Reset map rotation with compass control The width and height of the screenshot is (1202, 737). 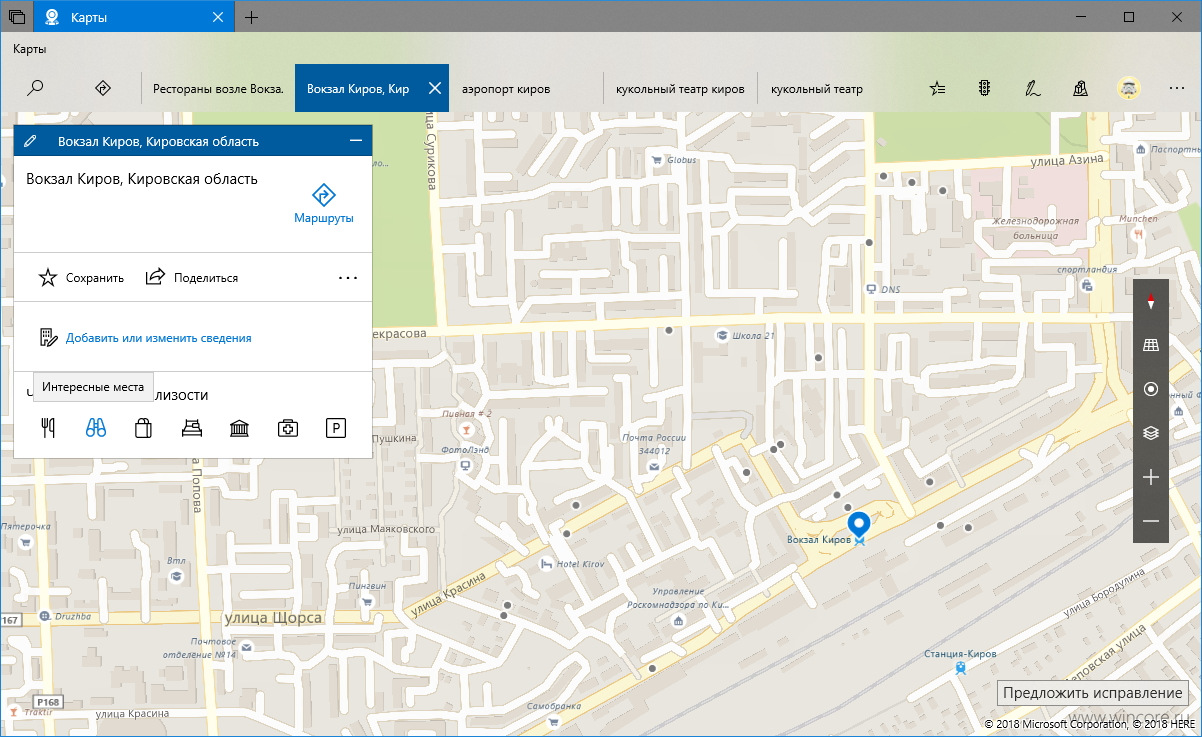pyautogui.click(x=1151, y=302)
